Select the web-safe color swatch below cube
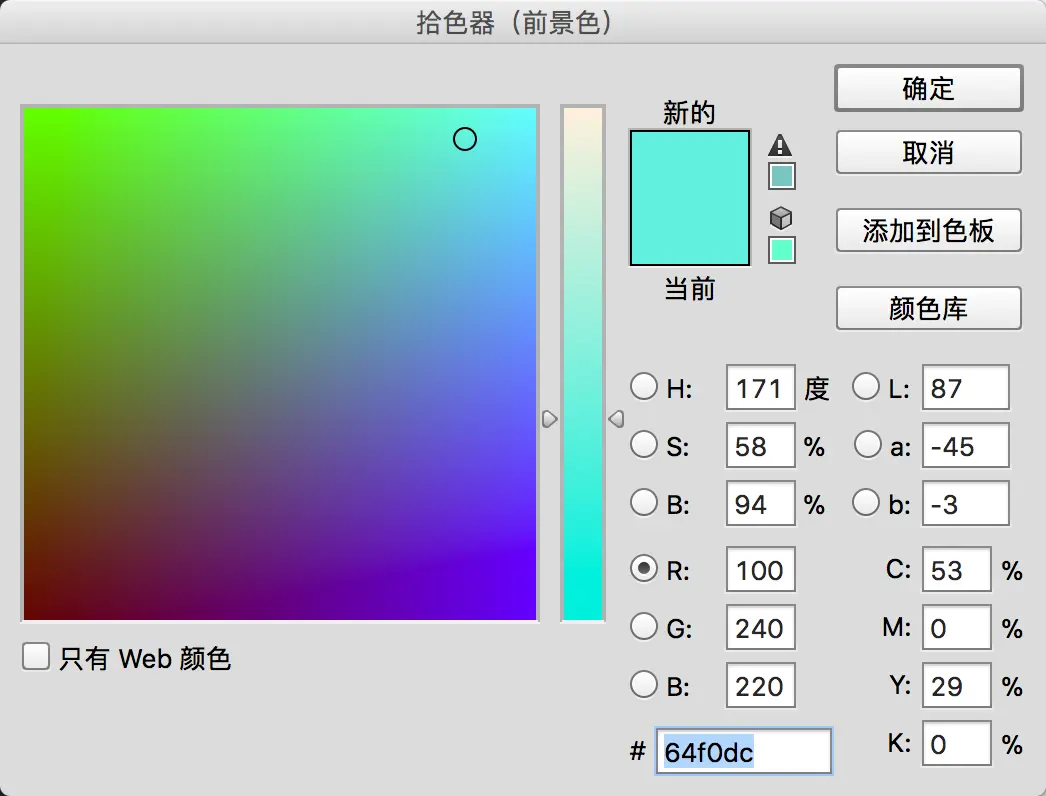1046x796 pixels. click(782, 251)
